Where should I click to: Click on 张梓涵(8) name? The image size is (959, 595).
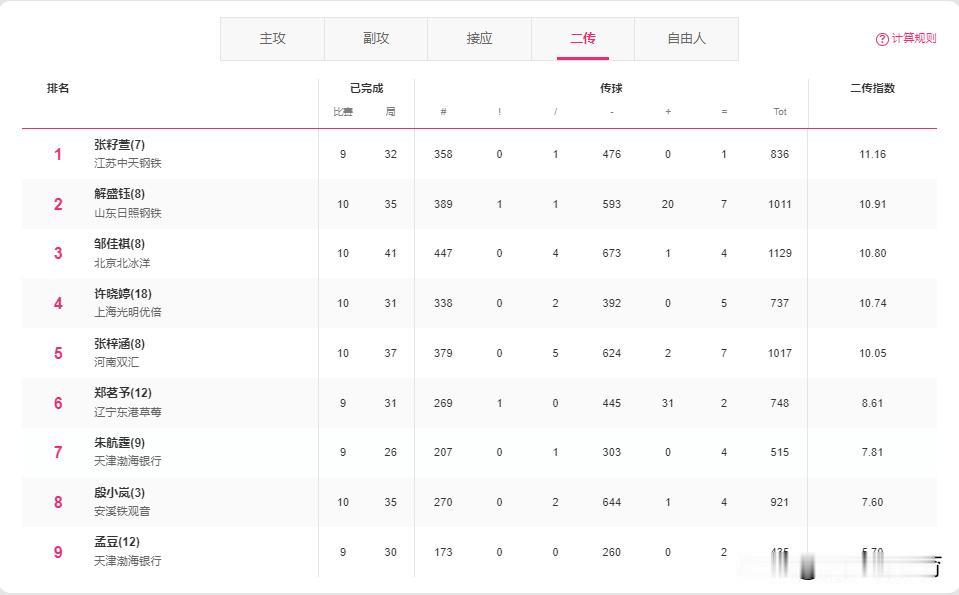(120, 344)
